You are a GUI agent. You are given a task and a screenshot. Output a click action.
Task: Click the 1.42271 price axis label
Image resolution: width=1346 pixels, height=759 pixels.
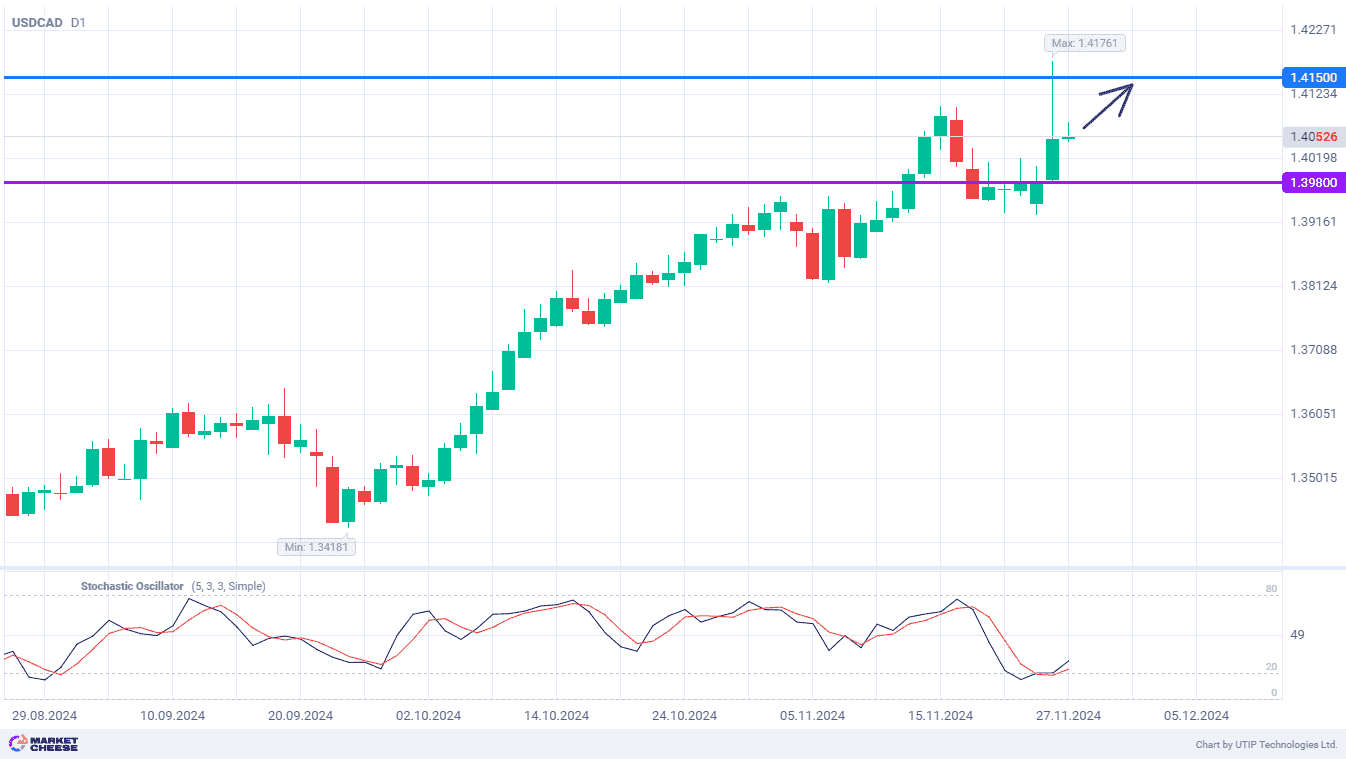(1313, 30)
